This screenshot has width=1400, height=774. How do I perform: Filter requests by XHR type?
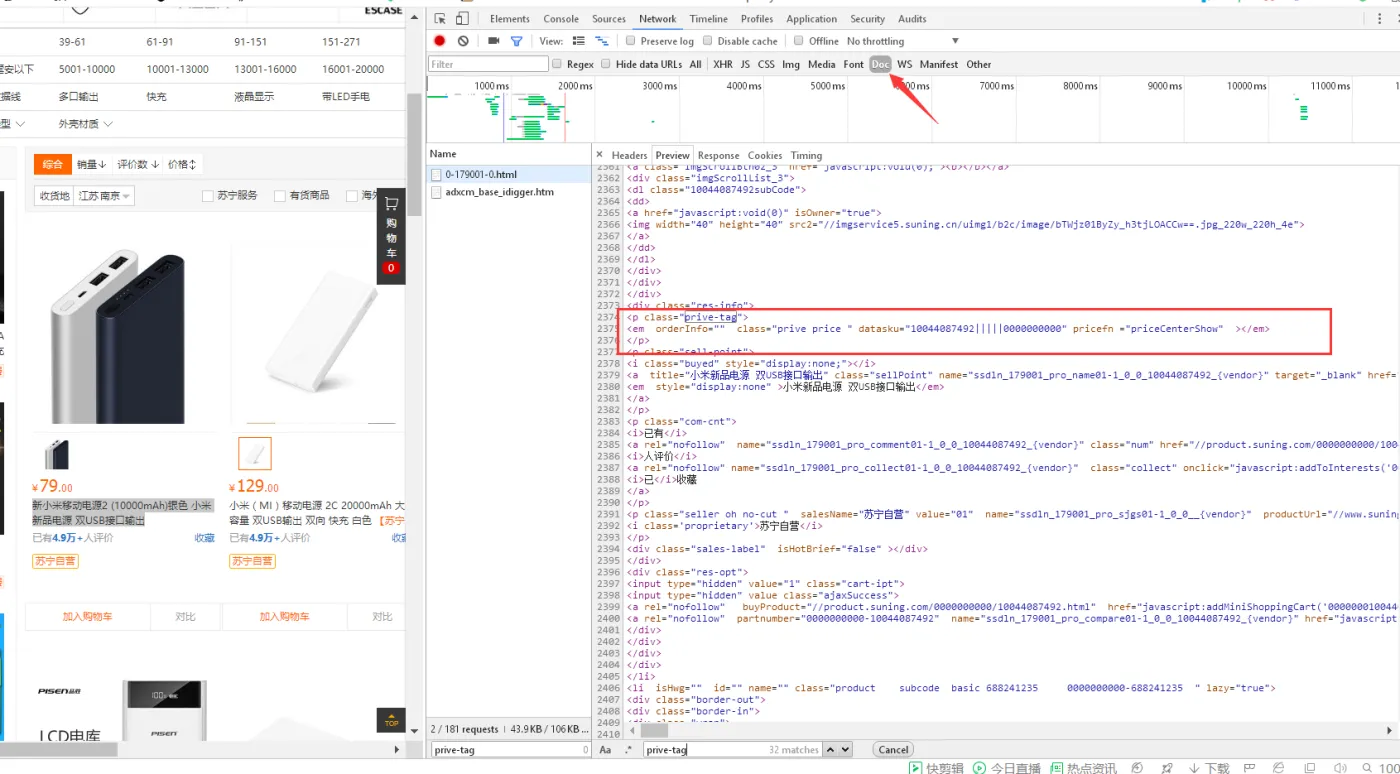[x=723, y=64]
